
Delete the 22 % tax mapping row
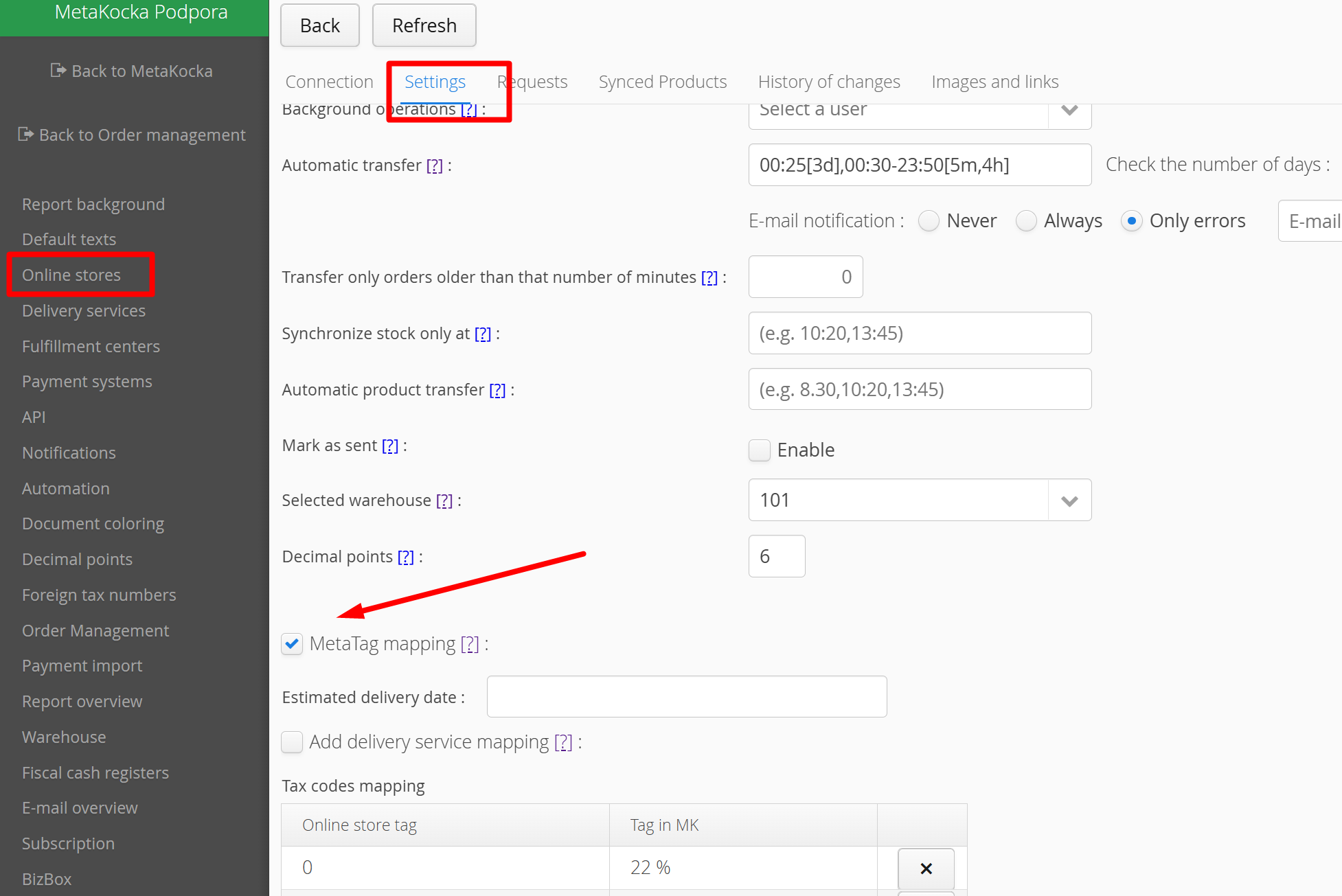pos(925,869)
